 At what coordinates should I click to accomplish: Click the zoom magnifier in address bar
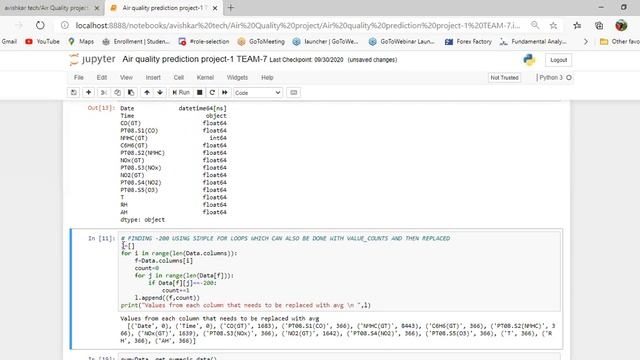point(535,25)
